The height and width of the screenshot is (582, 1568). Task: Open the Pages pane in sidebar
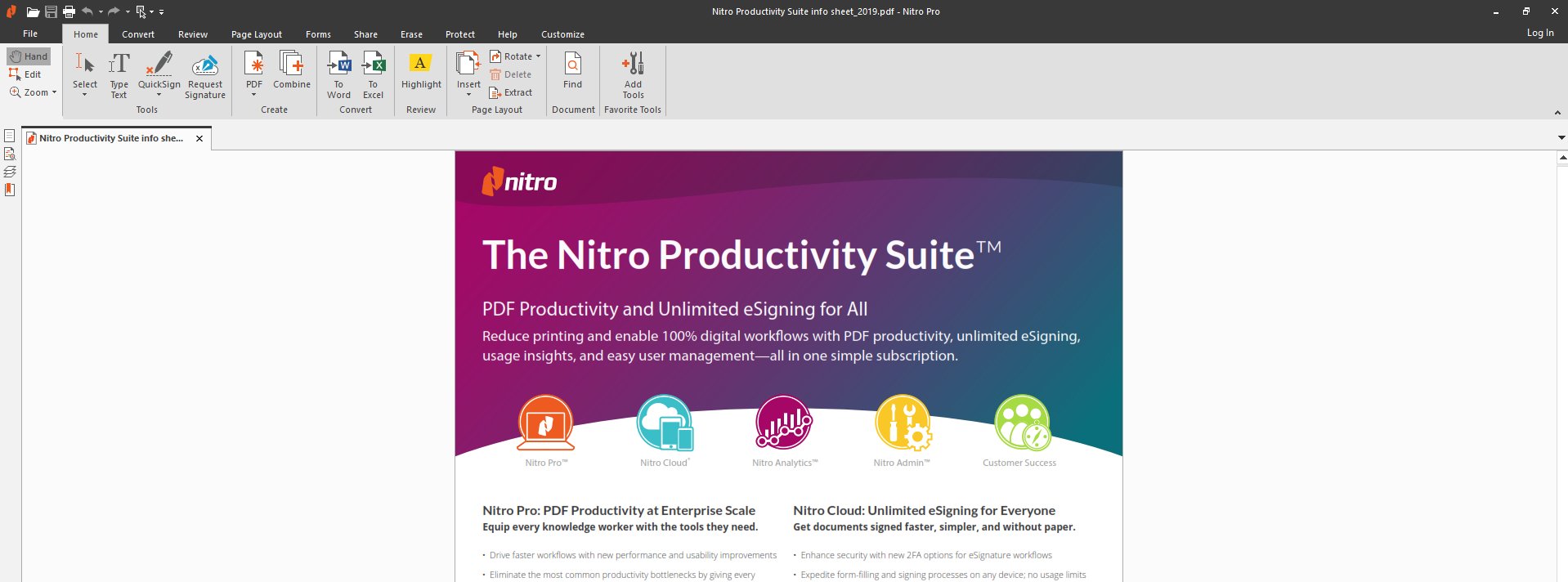(10, 136)
